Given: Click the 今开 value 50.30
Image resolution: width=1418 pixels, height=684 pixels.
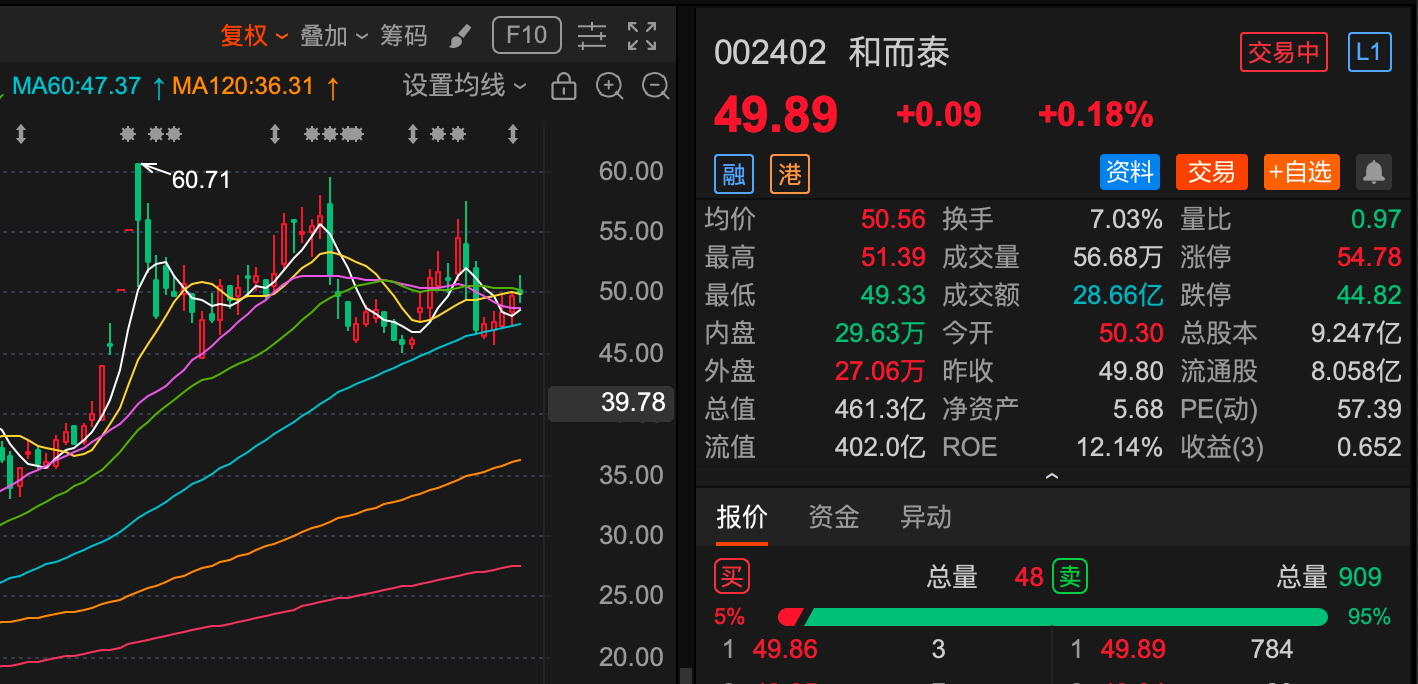Looking at the screenshot, I should tap(1131, 334).
